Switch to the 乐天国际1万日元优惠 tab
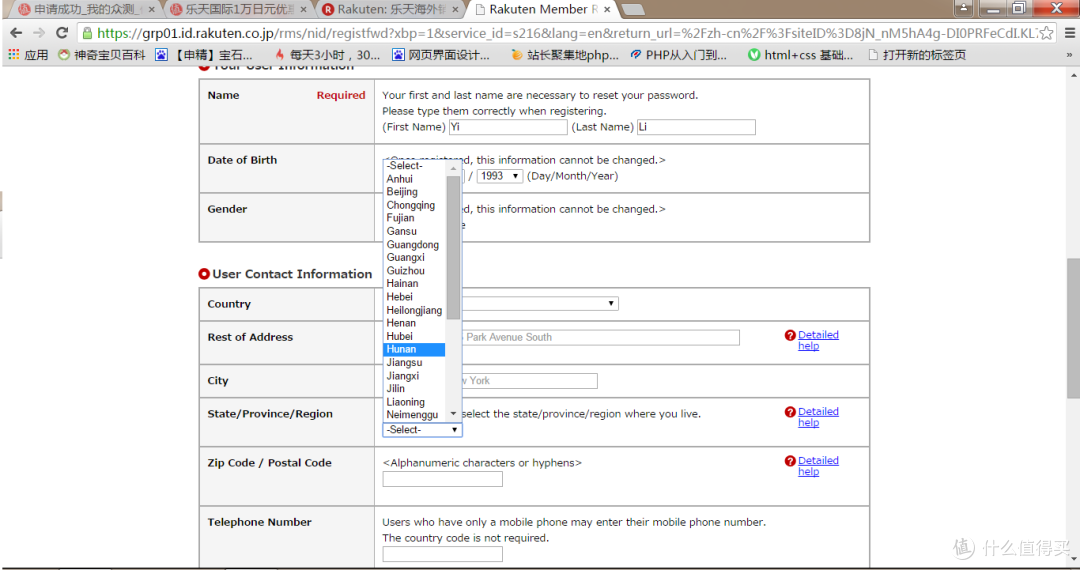Screen dimensions: 1080x570 pyautogui.click(x=238, y=10)
